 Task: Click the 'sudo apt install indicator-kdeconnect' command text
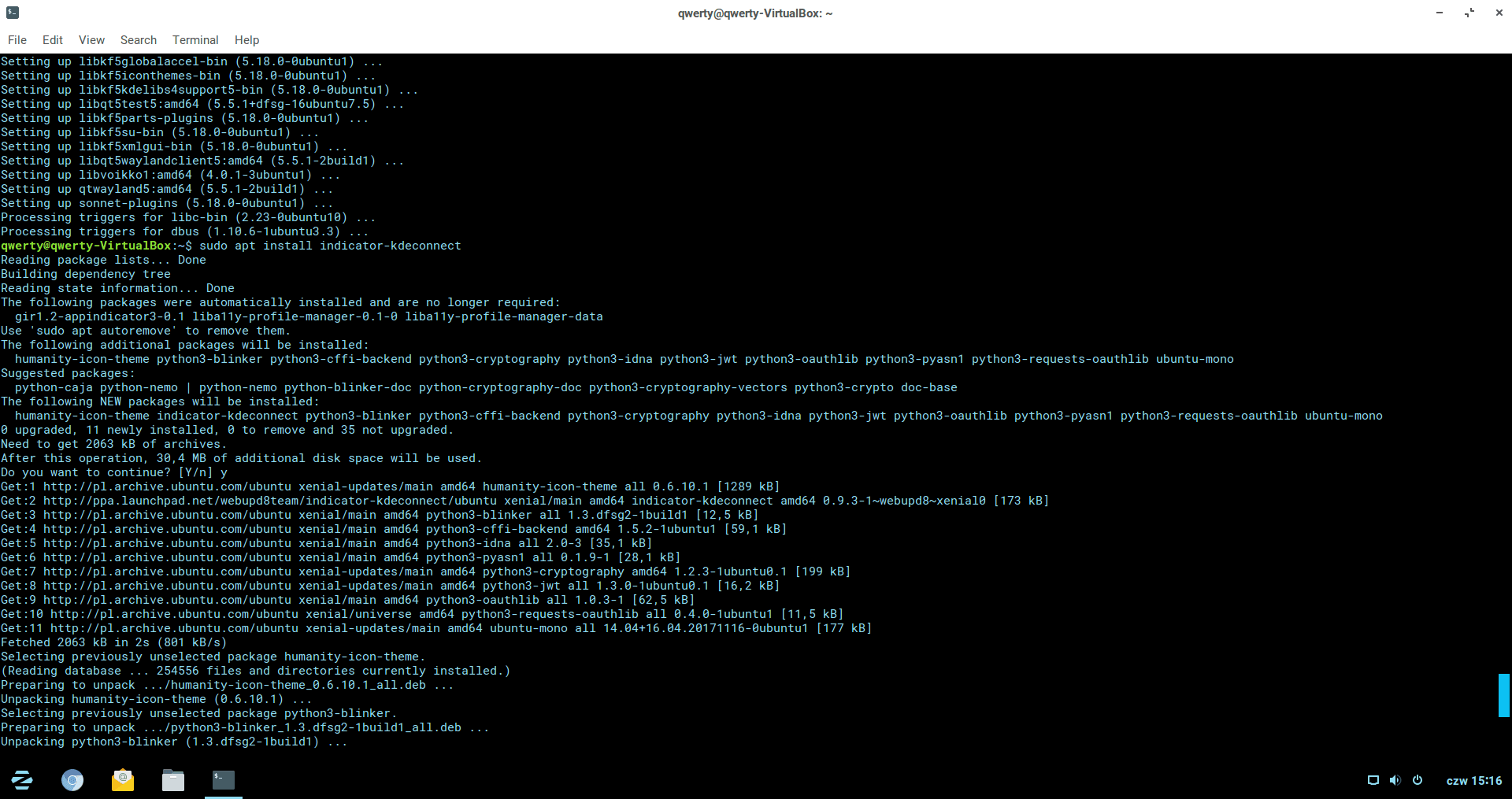[330, 246]
